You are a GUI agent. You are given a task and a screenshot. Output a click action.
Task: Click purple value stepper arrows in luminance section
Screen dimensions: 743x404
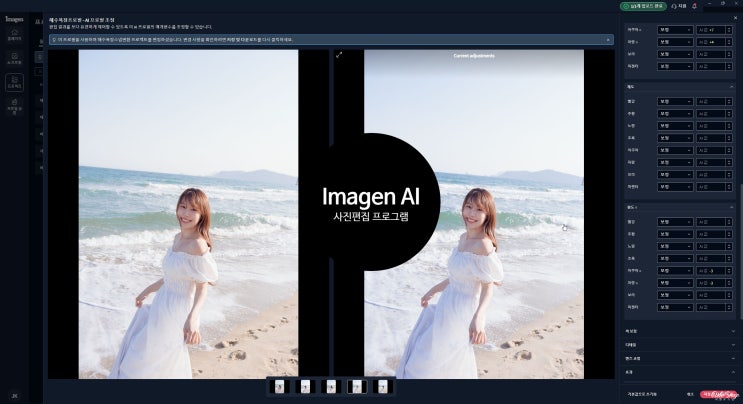point(729,295)
